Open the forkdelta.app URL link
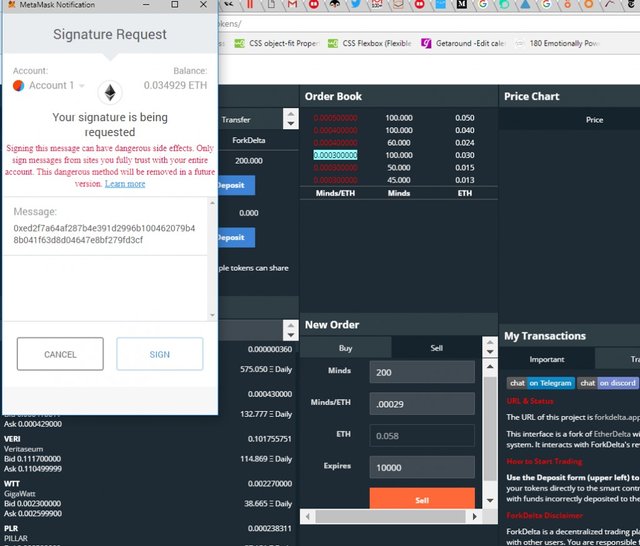Viewport: 640px width, 546px height. [x=617, y=417]
